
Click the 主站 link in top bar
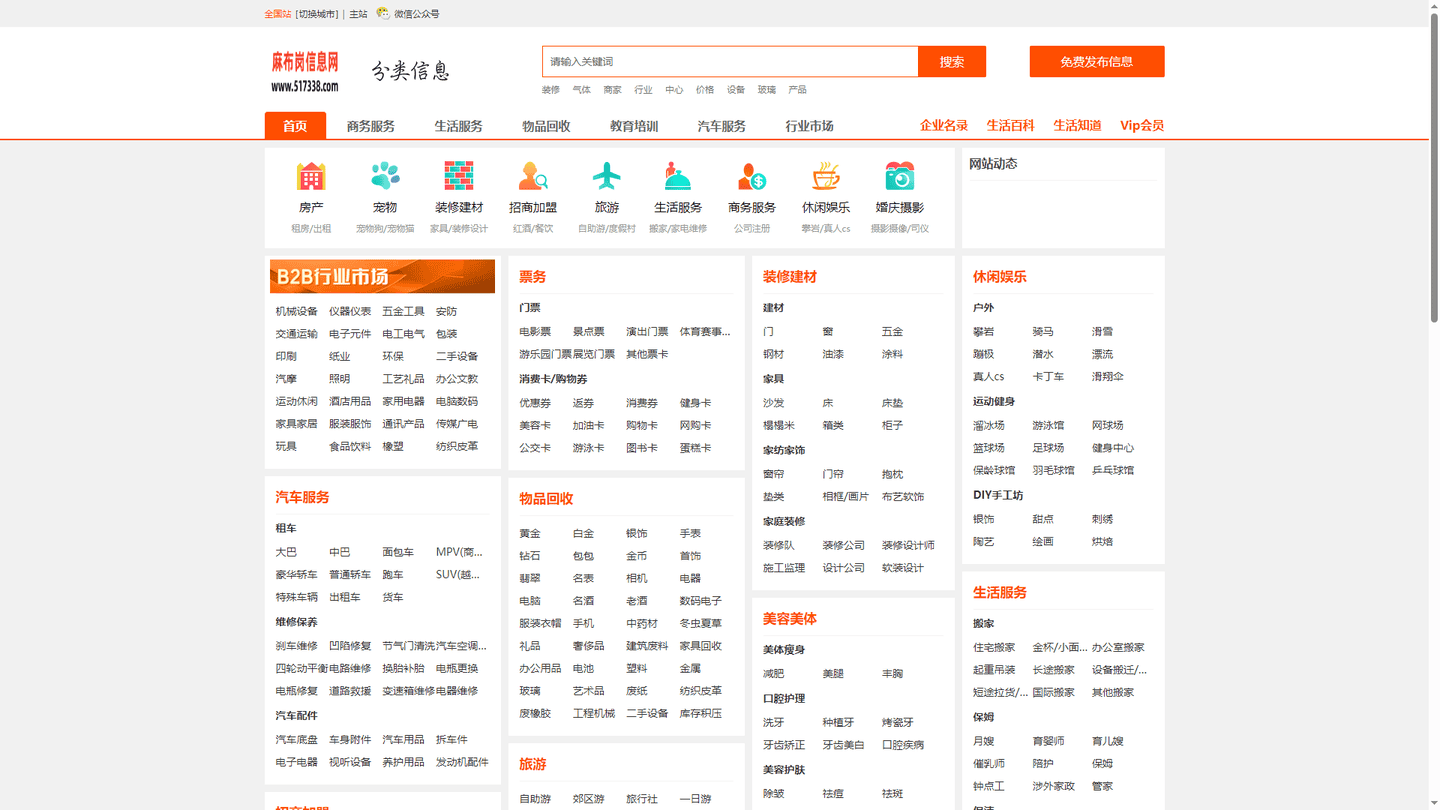(x=358, y=14)
